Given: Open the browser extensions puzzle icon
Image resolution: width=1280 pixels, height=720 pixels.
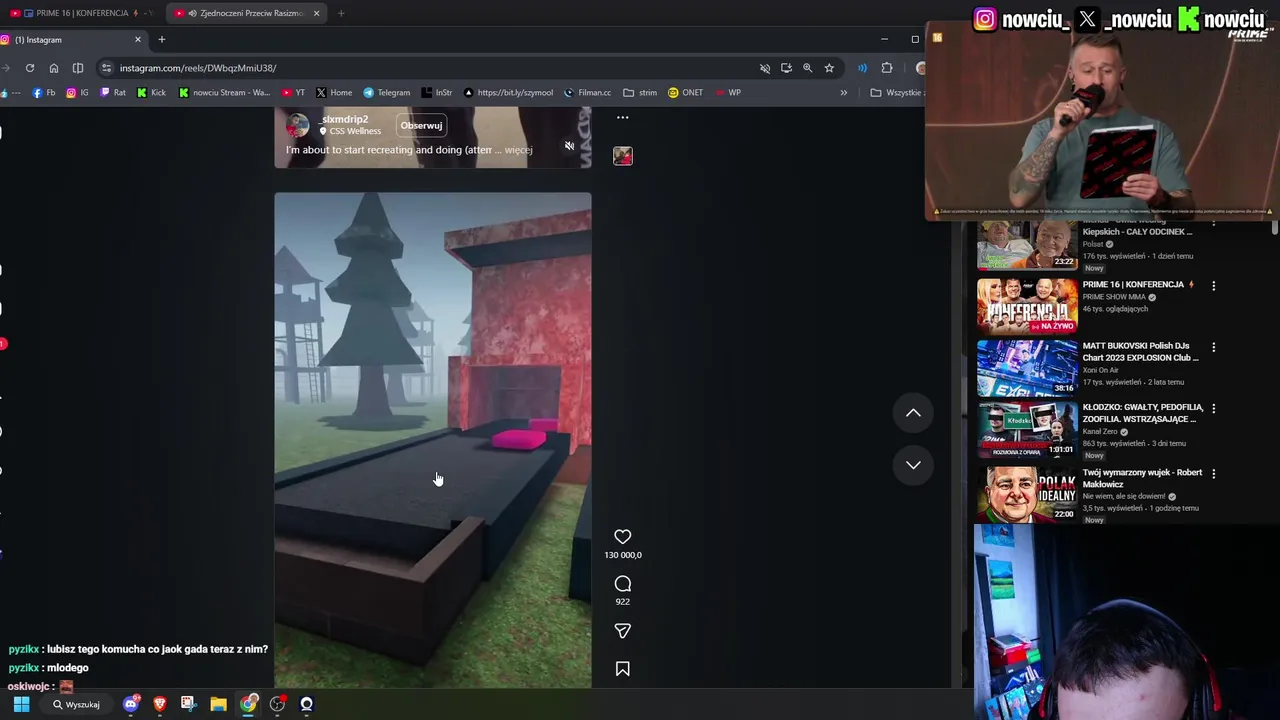Looking at the screenshot, I should click(887, 68).
